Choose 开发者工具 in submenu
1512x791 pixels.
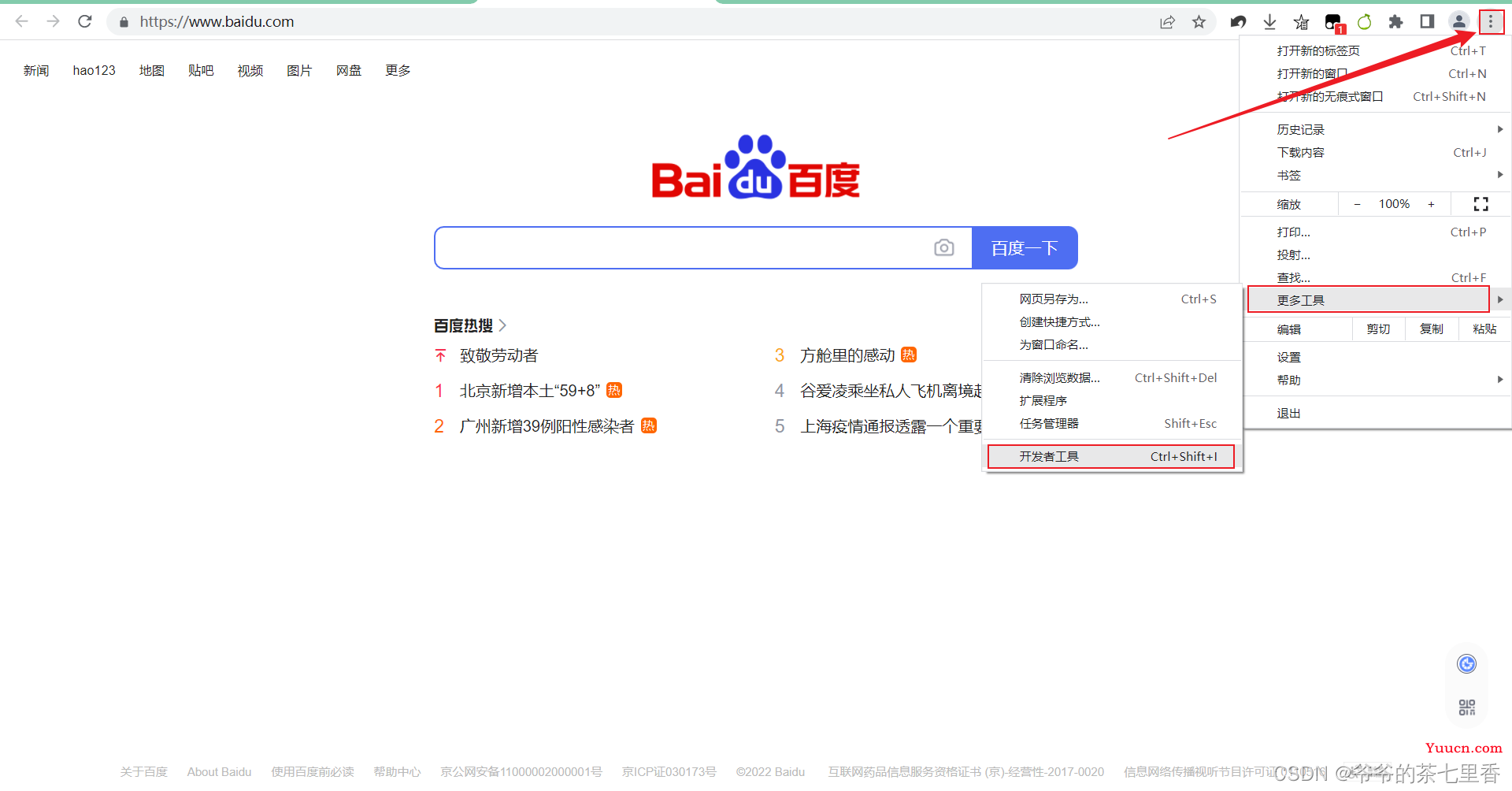[1111, 456]
